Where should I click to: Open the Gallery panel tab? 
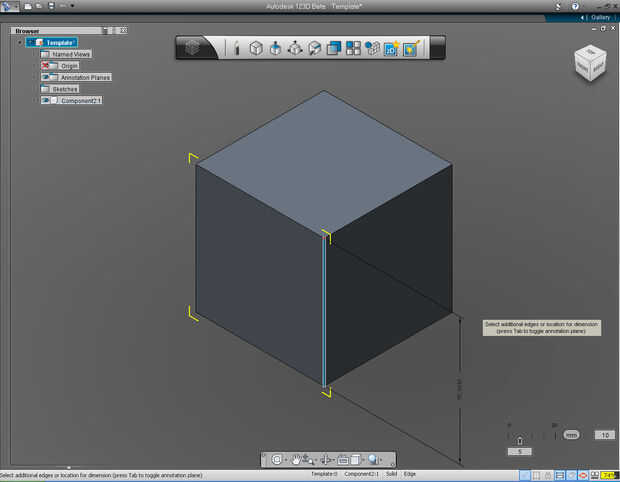click(598, 18)
